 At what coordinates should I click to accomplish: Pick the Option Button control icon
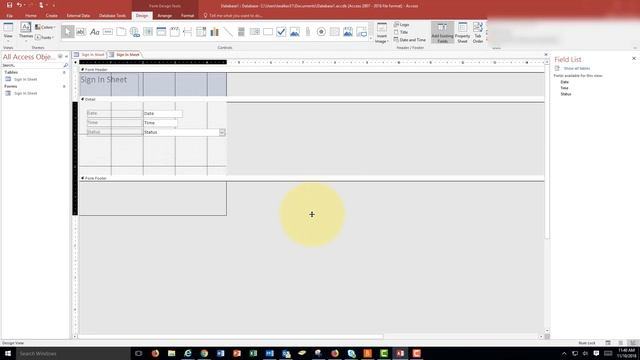321,32
